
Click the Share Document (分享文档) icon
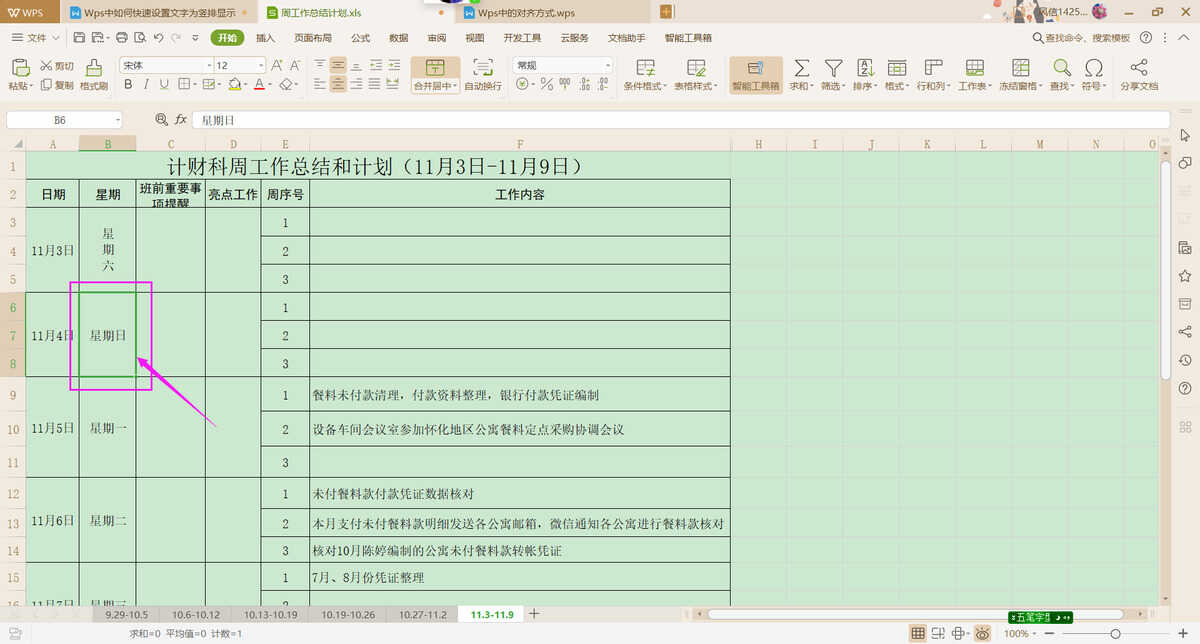pos(1138,67)
